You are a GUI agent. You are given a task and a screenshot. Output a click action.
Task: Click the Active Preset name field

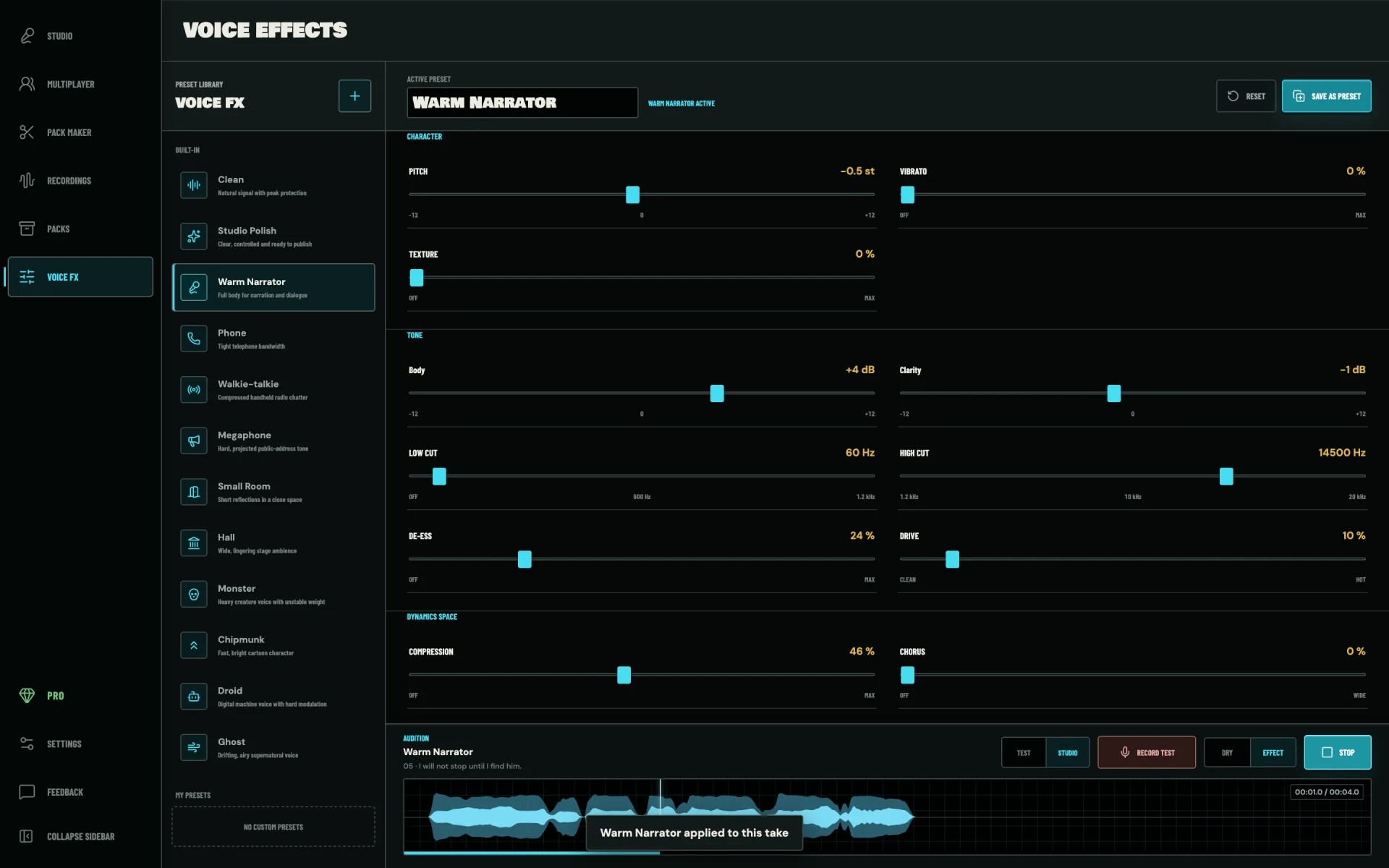(x=522, y=103)
